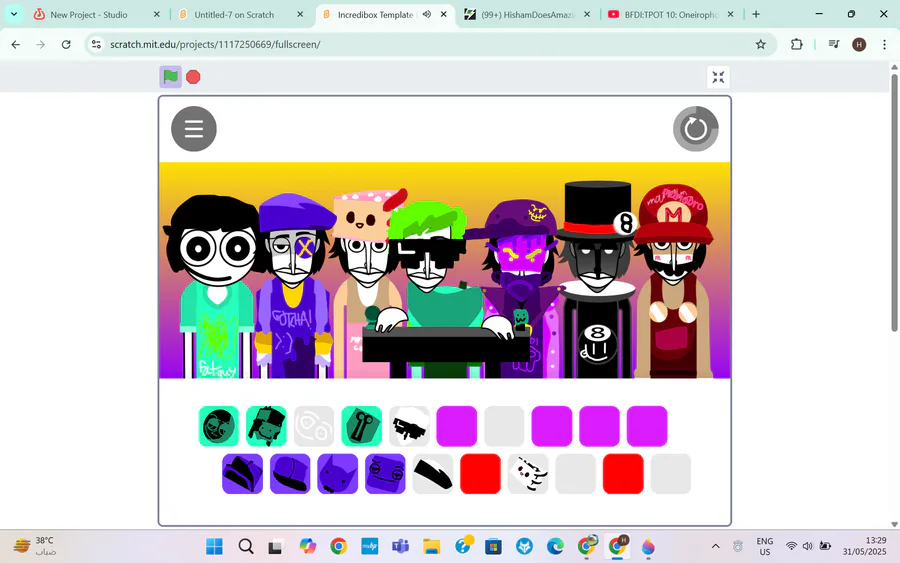Switch to the HishamDoesAmazi notifications tab
900x563 pixels.
pos(528,15)
